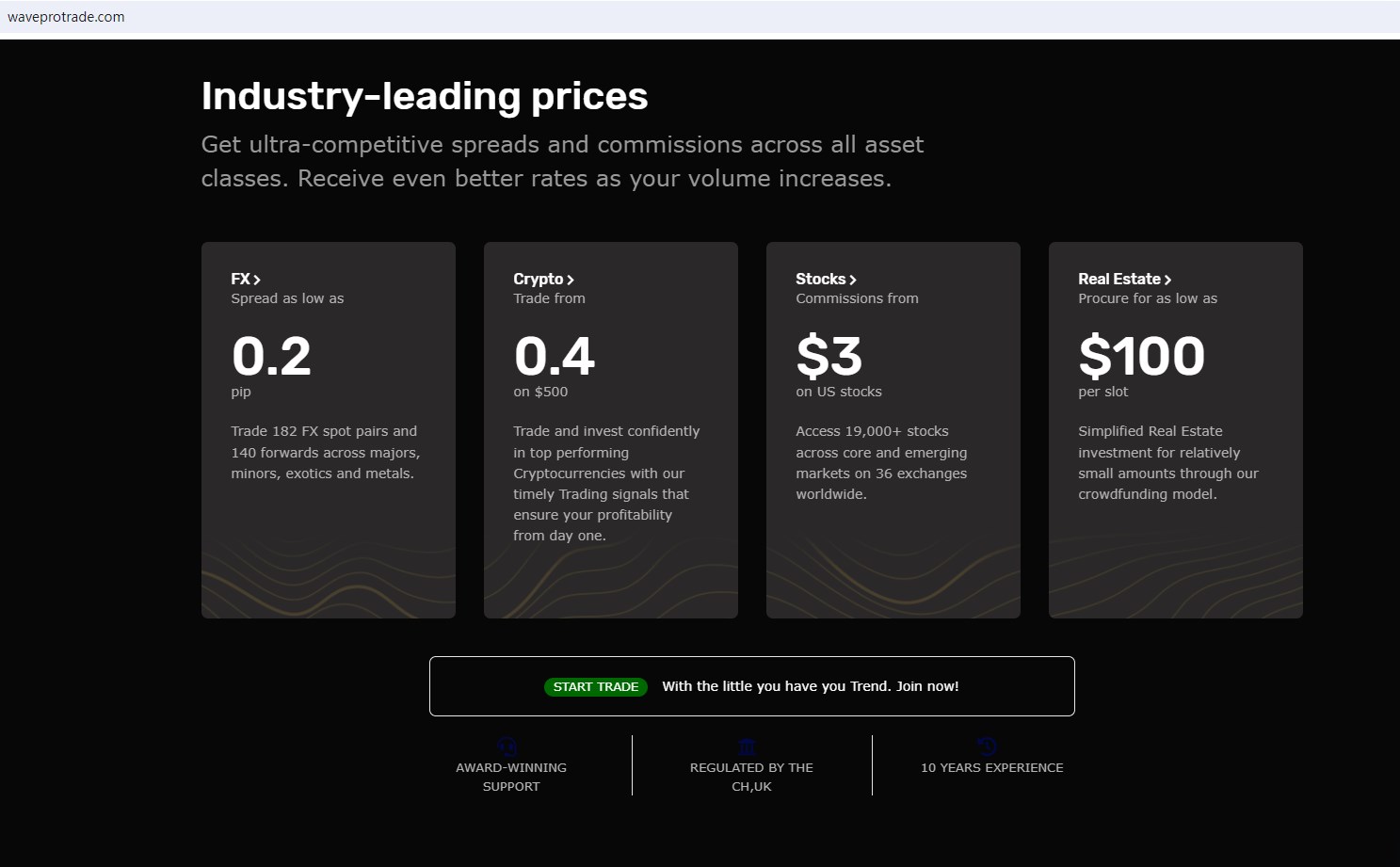Screen dimensions: 1400x867
Task: Click the '10 YEARS EXPERIENCE' label
Action: click(x=991, y=767)
